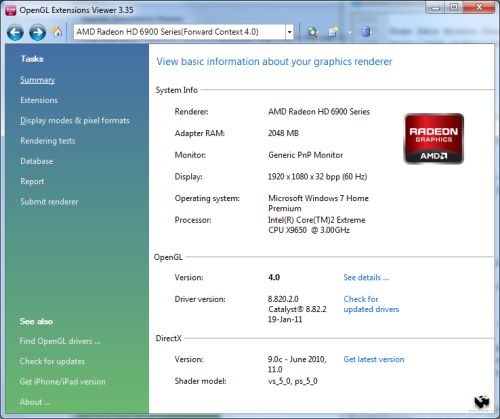Click the View basic information heading
The width and height of the screenshot is (500, 419).
[274, 62]
